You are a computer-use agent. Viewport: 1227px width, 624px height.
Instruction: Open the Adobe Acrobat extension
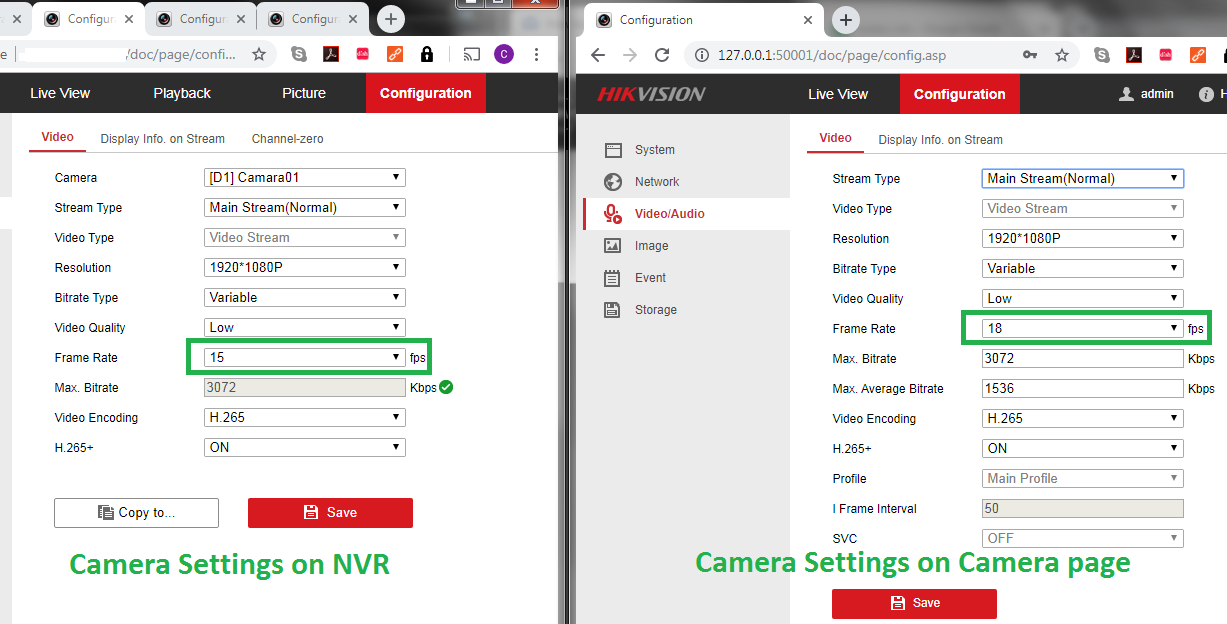[1133, 54]
